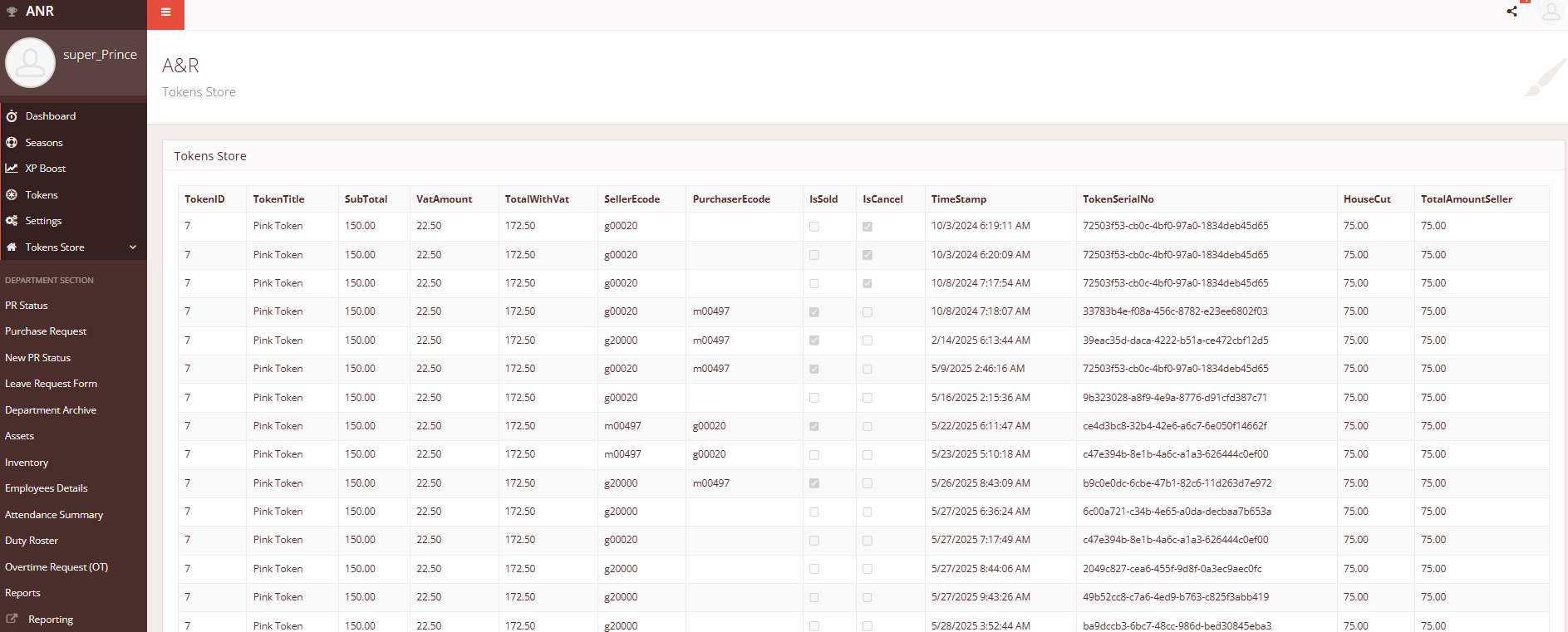The height and width of the screenshot is (632, 1568).
Task: Click the super_Prince avatar picture
Action: click(31, 63)
